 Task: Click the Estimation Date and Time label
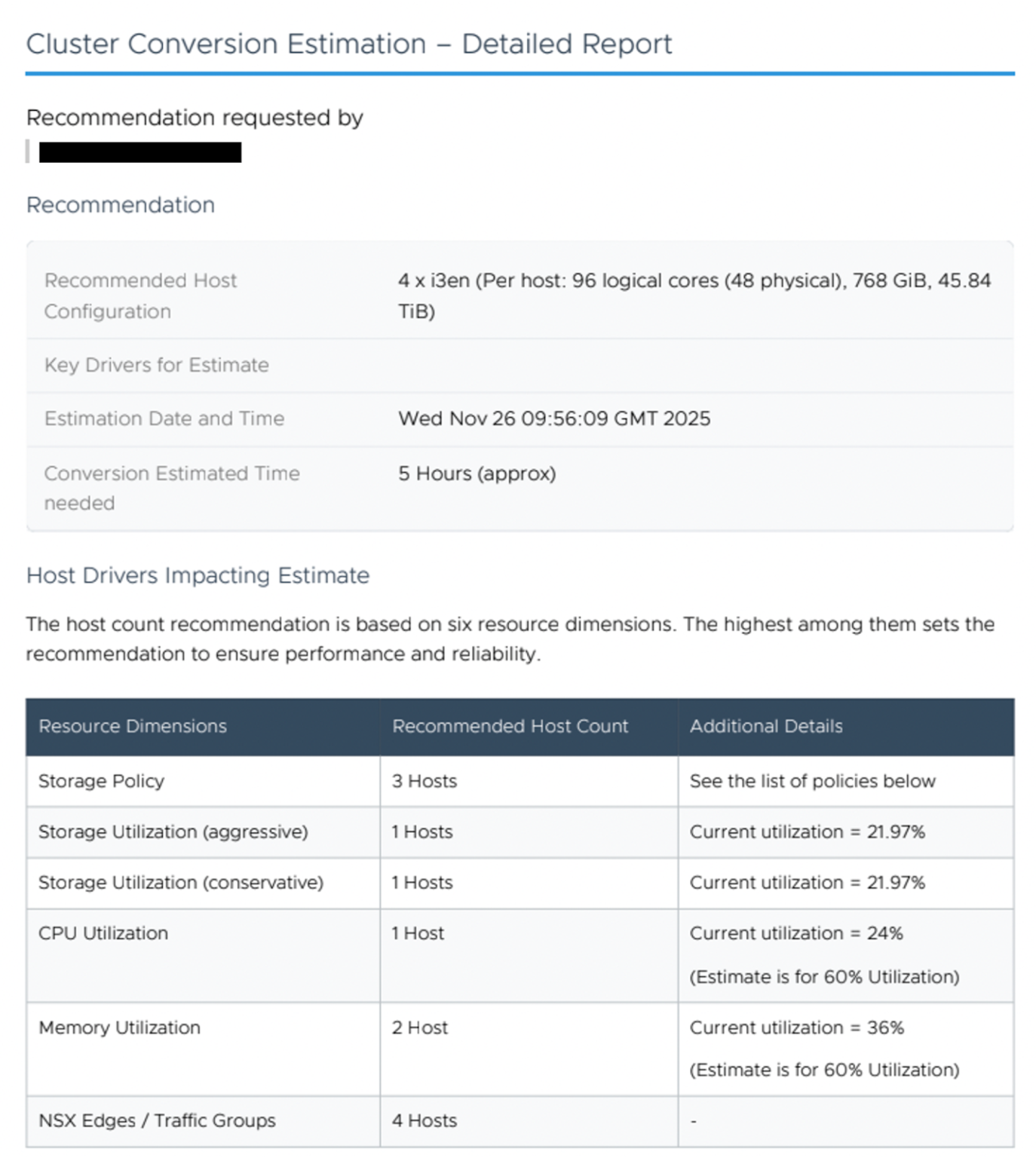(x=164, y=418)
